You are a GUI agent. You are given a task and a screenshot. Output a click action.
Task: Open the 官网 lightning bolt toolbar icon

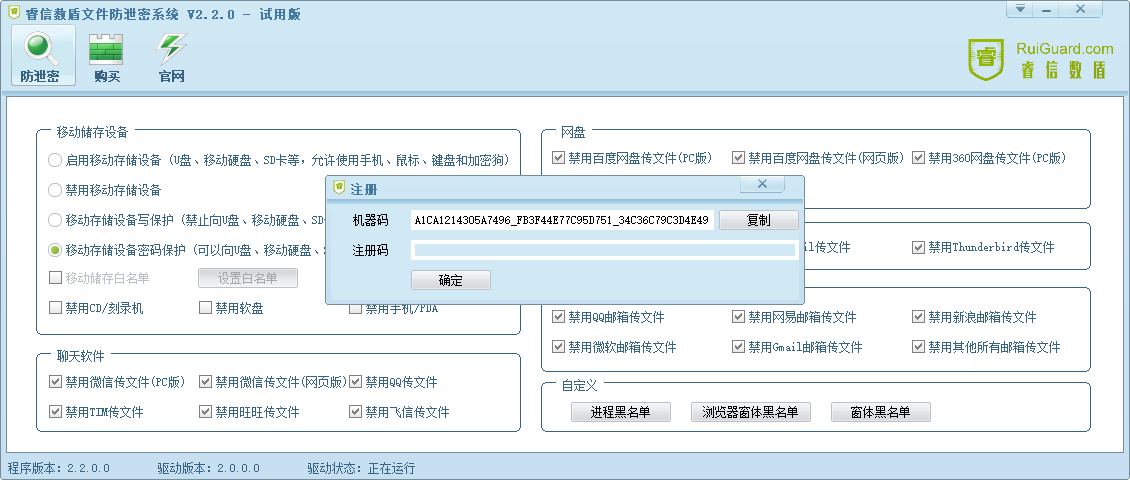172,55
